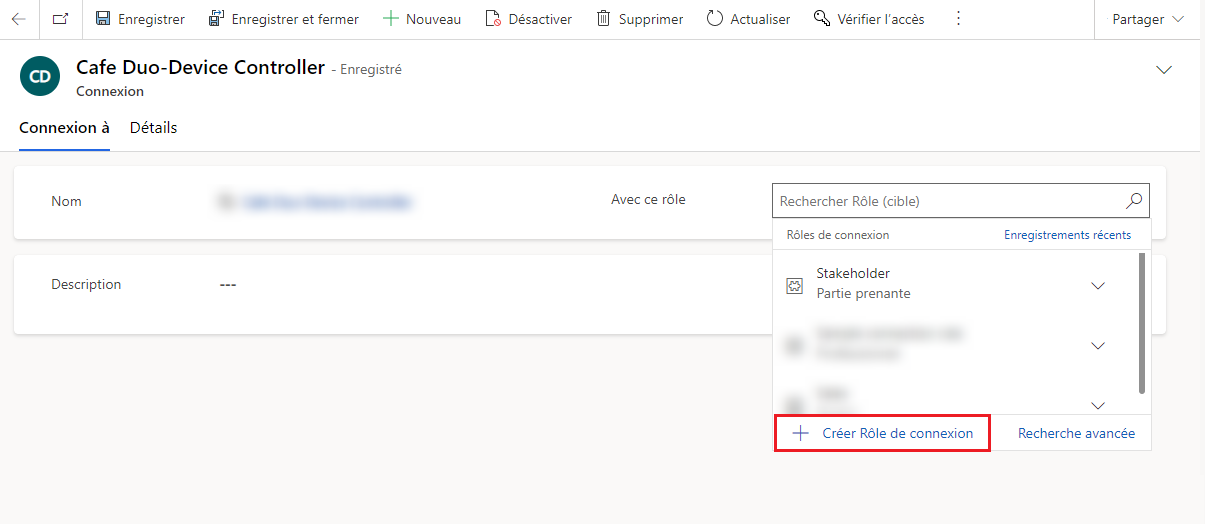Click Enregistrements récents link
The image size is (1205, 524).
pos(1067,235)
